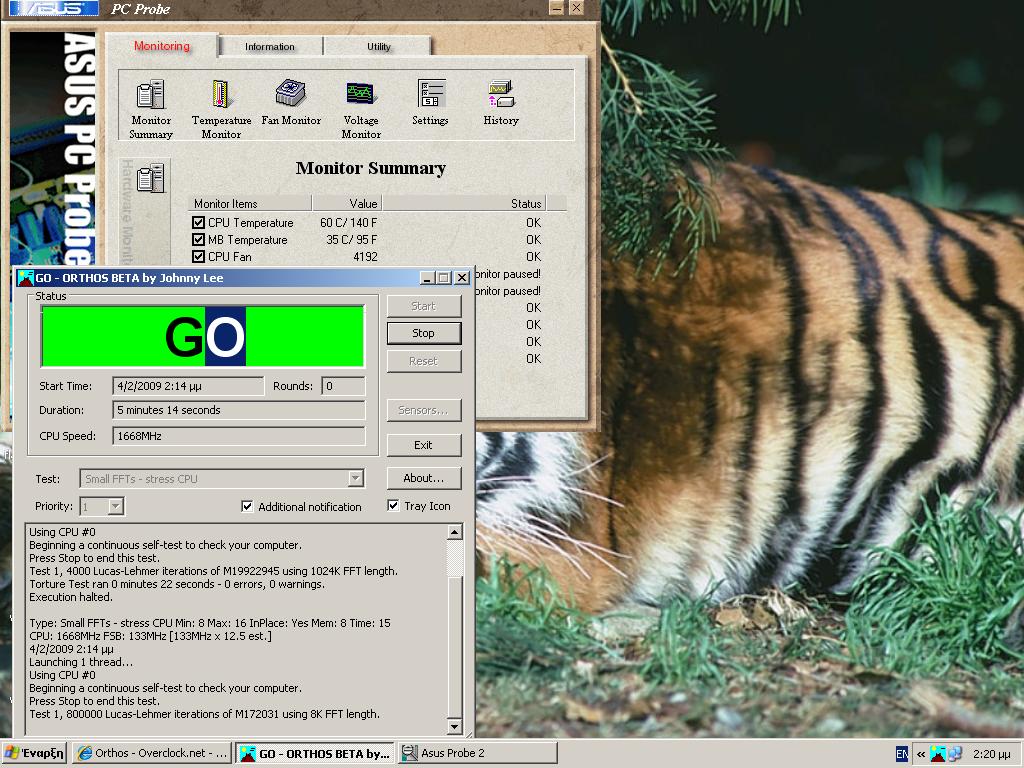Click the Stop button in Orthos
Image resolution: width=1024 pixels, height=768 pixels.
(424, 333)
